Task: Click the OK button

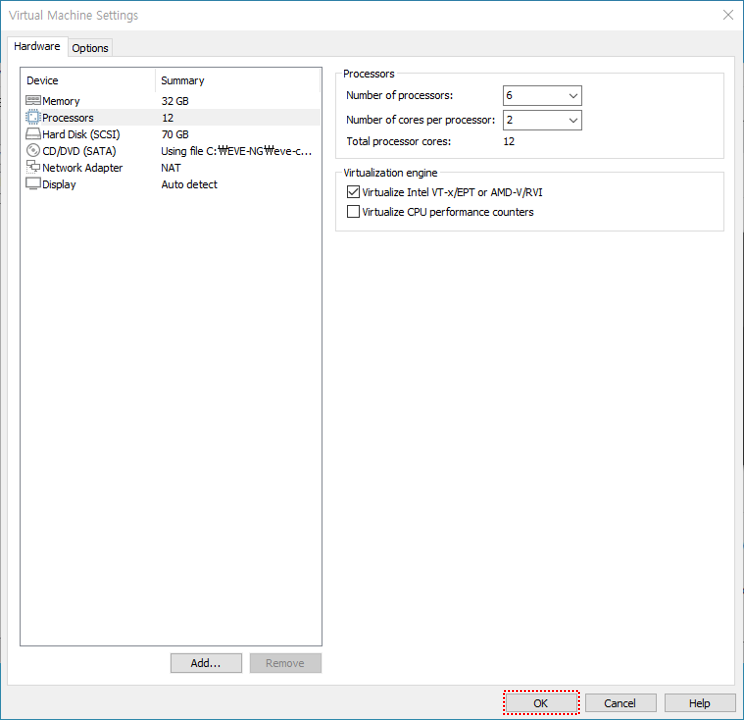Action: (x=541, y=703)
